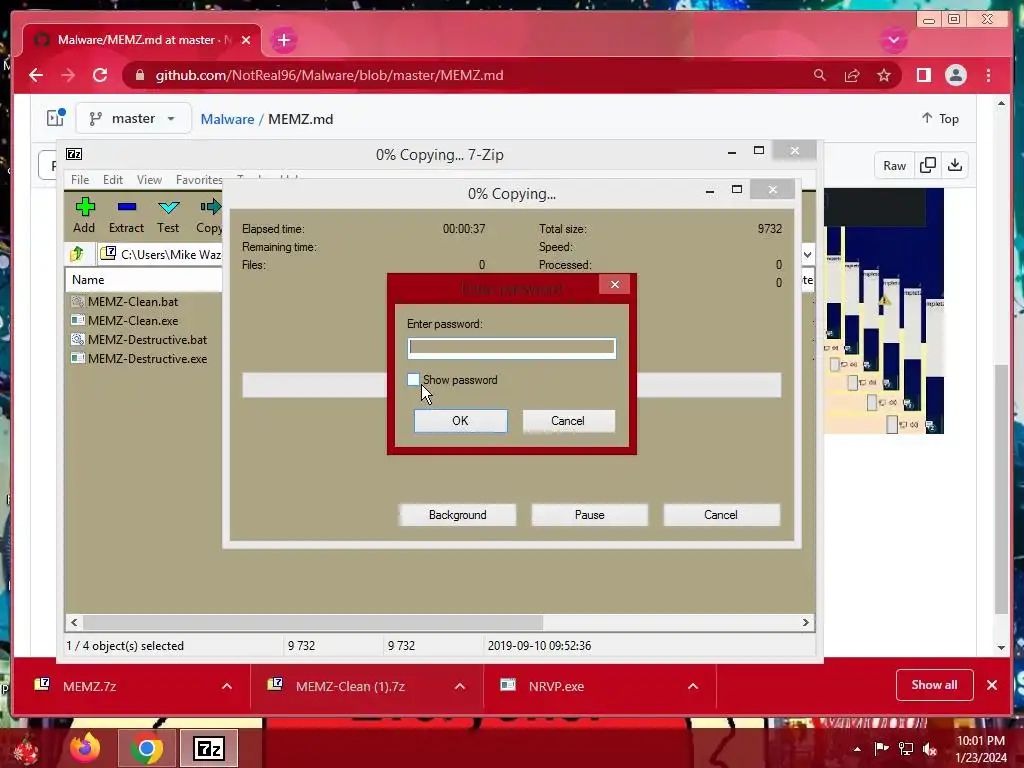Download the raw MEMZ.md file

pos(955,165)
